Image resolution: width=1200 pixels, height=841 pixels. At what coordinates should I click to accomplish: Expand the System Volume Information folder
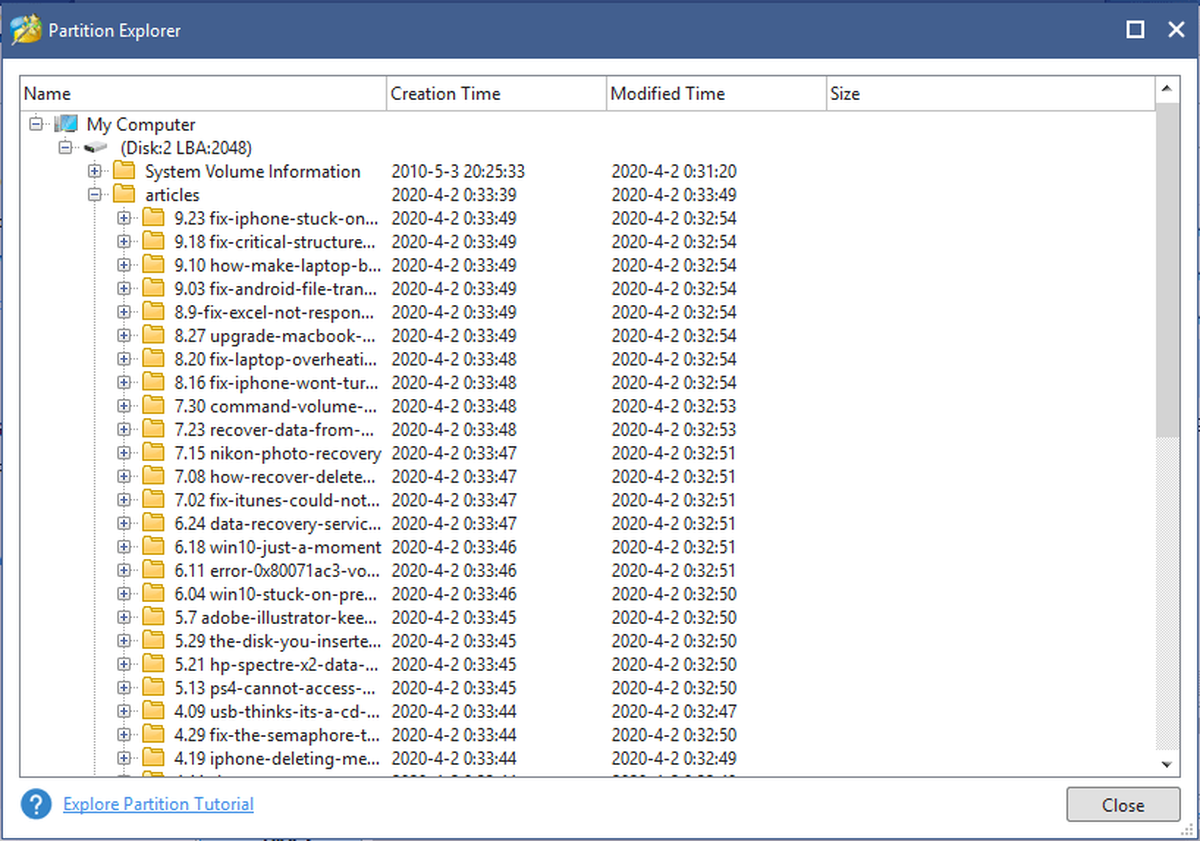tap(95, 171)
